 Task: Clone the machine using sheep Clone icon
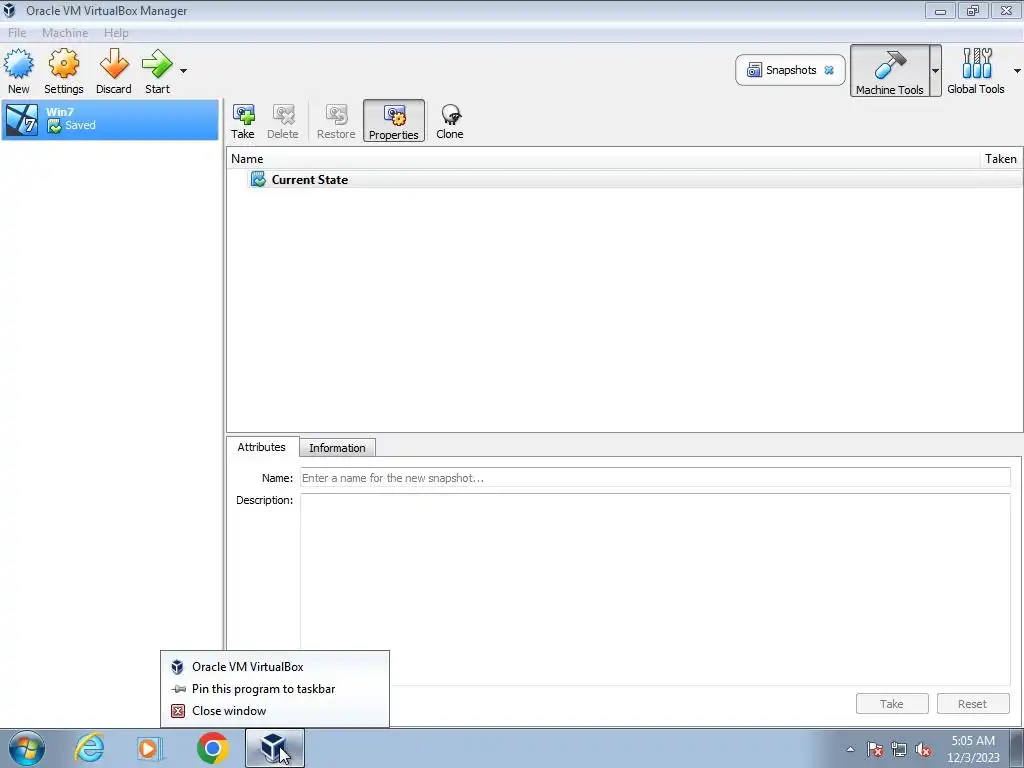click(x=450, y=121)
